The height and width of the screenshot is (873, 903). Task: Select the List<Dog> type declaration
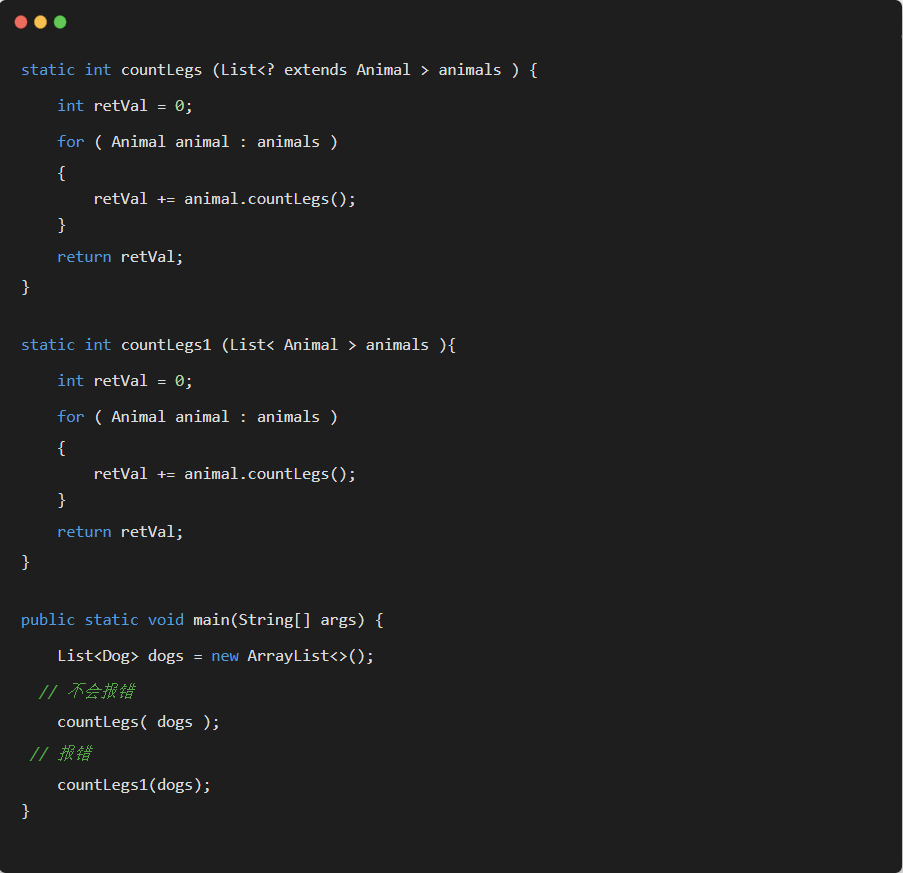tap(98, 656)
